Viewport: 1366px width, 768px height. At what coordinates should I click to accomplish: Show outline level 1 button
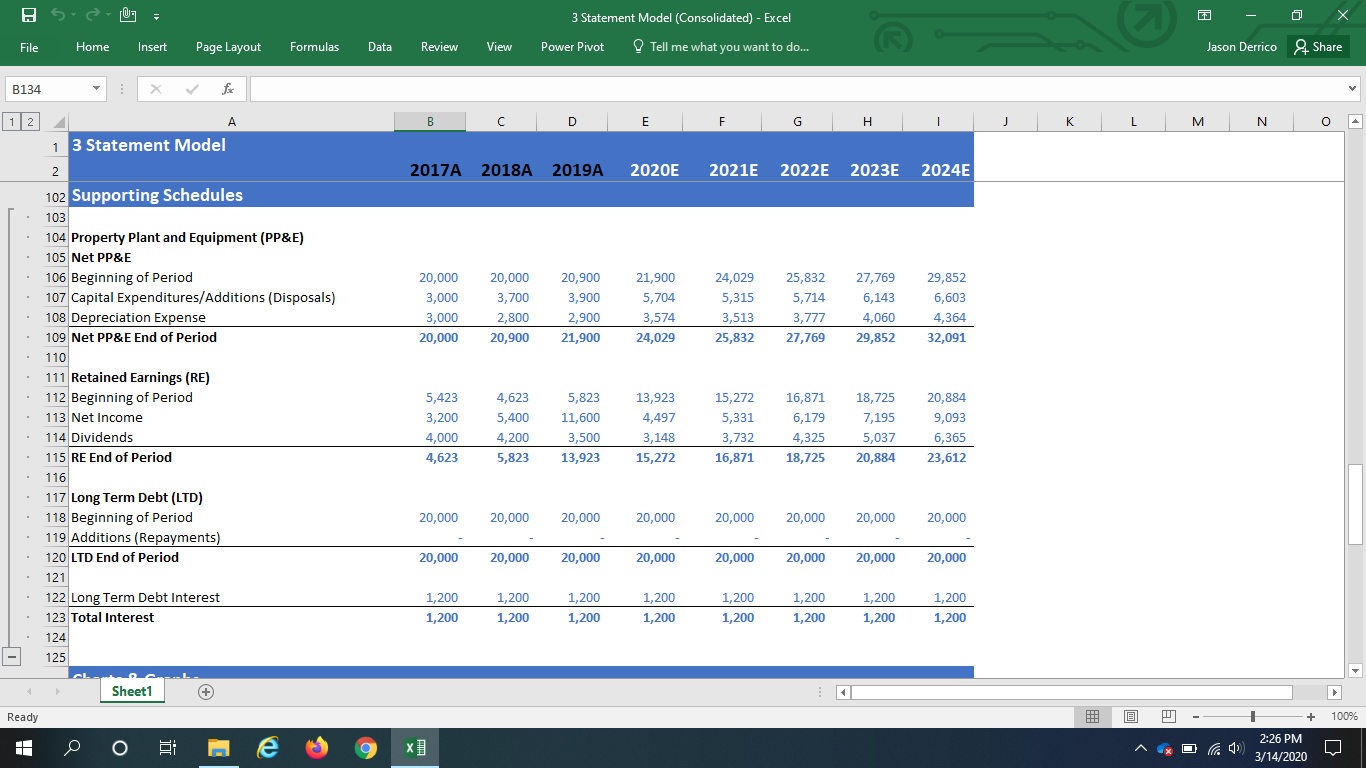click(8, 122)
